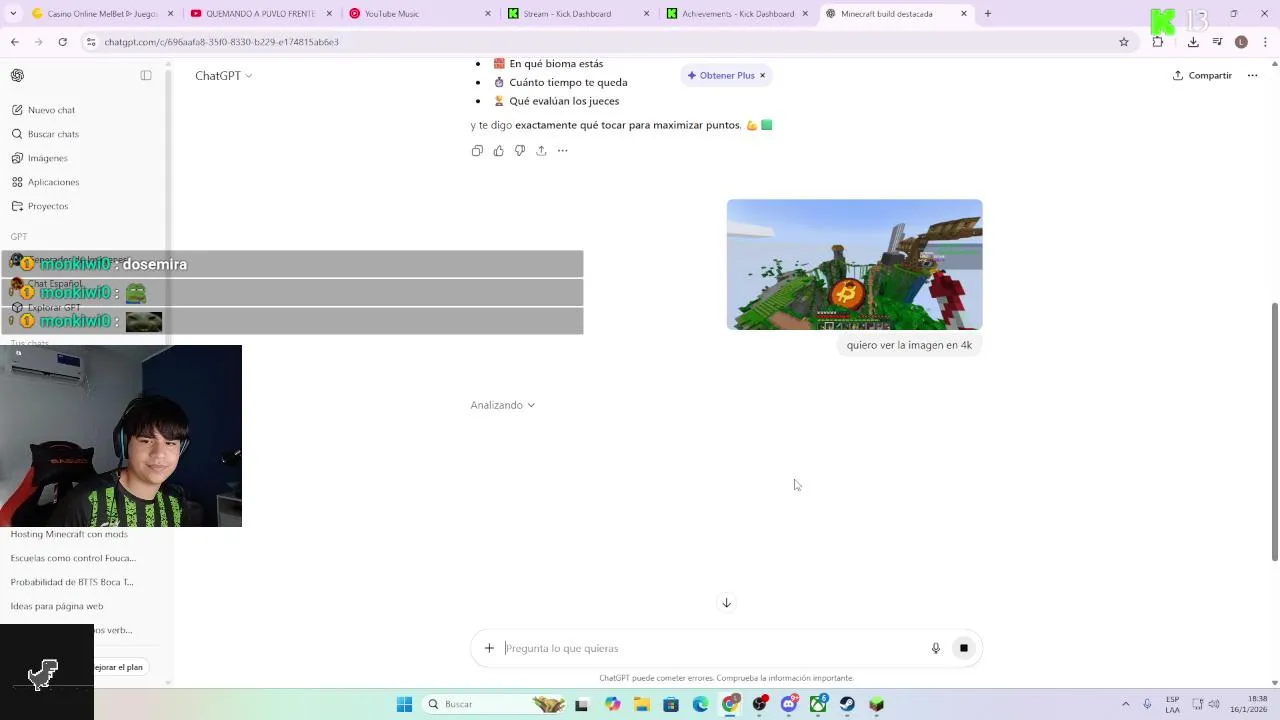Share the response with upload icon
The width and height of the screenshot is (1280, 720).
(541, 151)
